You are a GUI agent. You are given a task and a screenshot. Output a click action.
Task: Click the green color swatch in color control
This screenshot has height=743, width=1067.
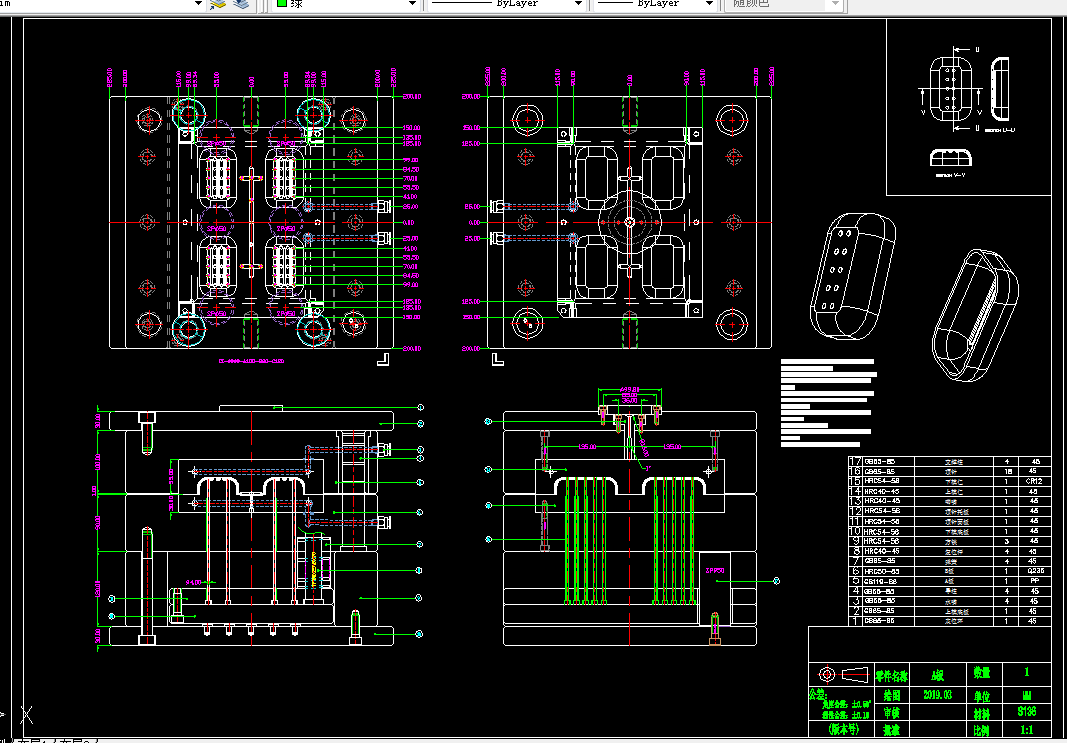click(281, 3)
